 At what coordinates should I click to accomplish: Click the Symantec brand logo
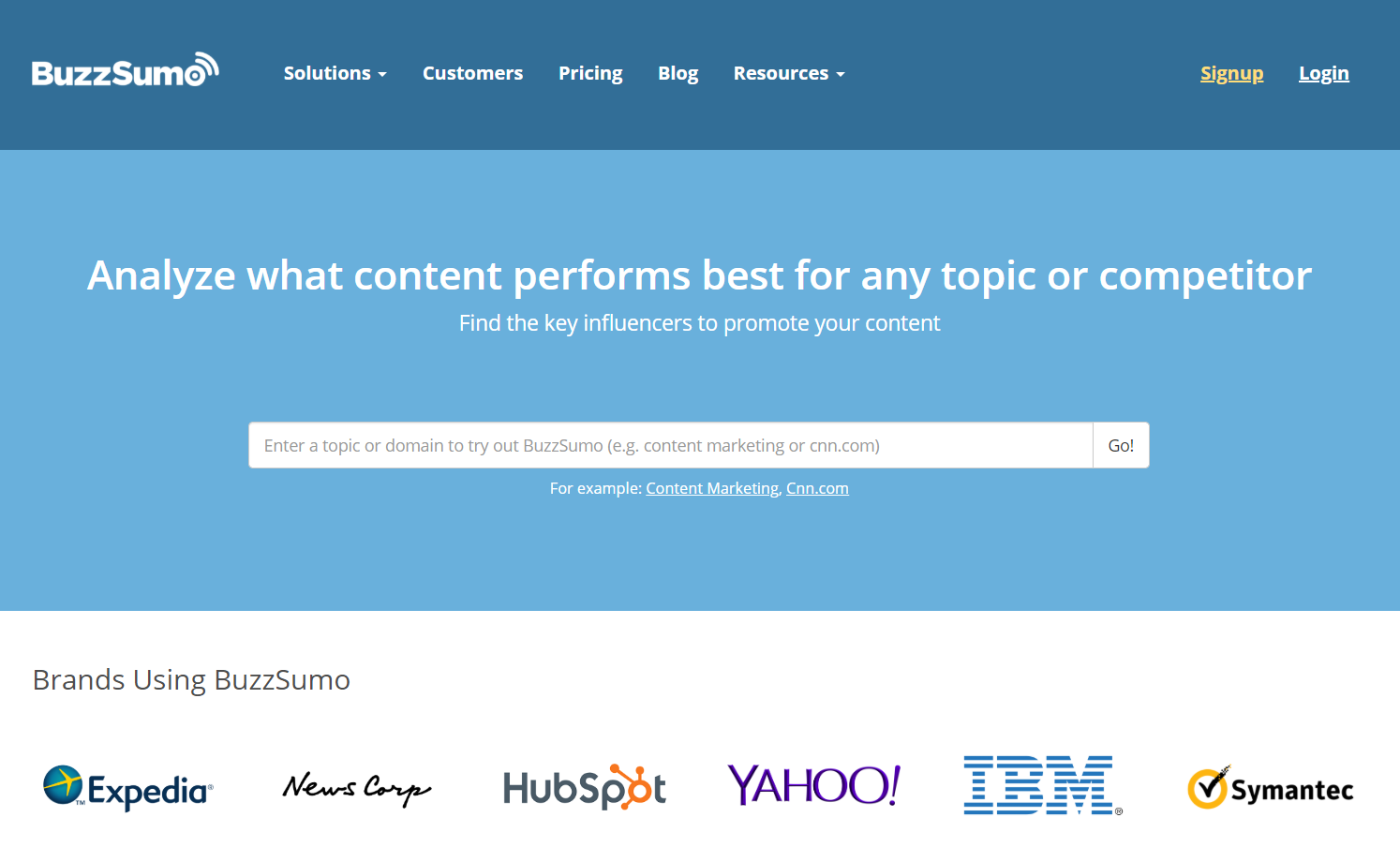pyautogui.click(x=1271, y=788)
